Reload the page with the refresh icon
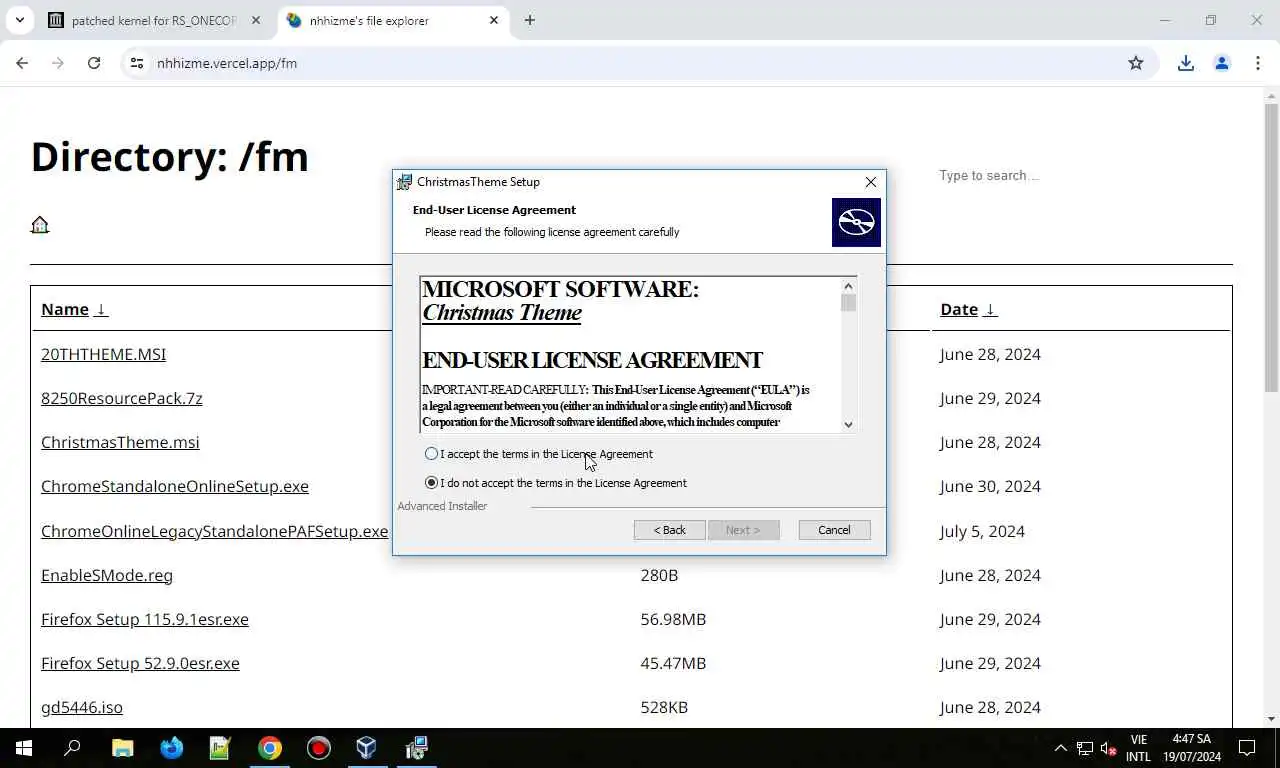This screenshot has width=1280, height=768. click(x=94, y=63)
